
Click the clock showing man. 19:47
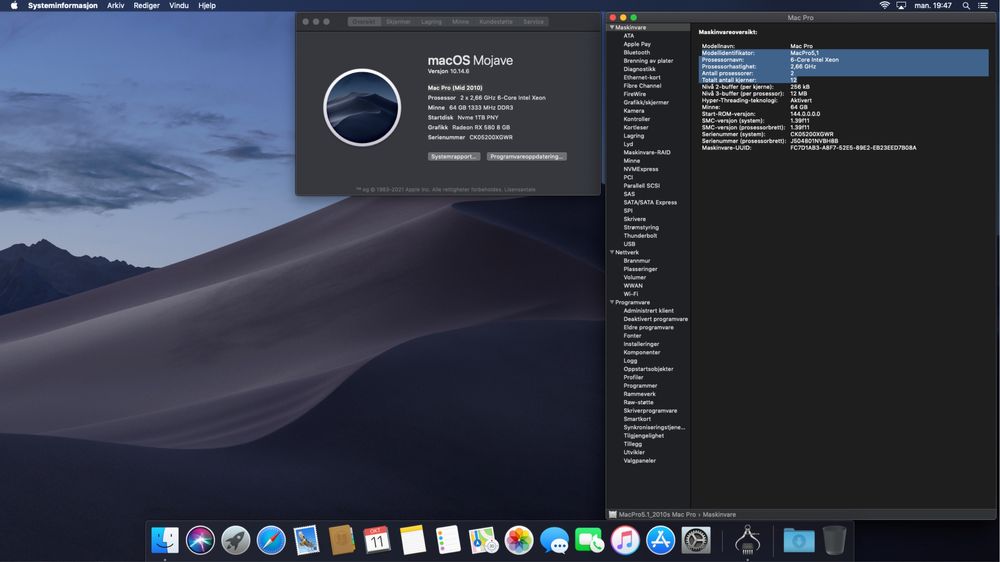tap(932, 5)
